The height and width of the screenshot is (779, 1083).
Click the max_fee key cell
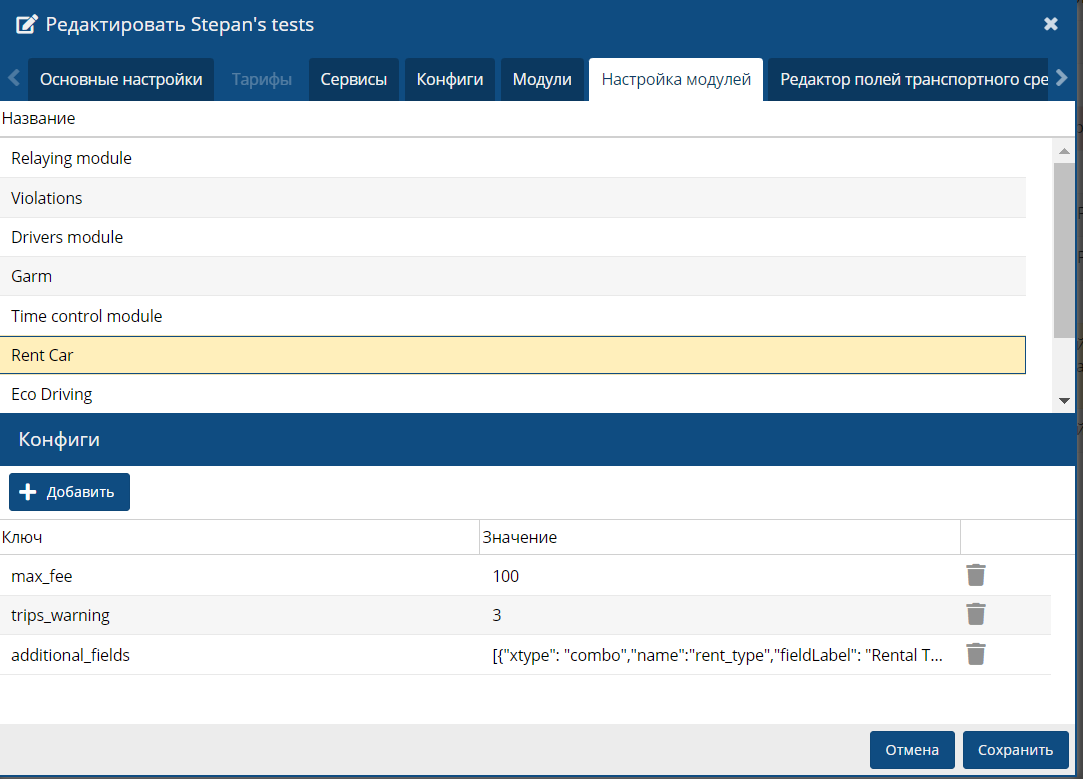pyautogui.click(x=240, y=576)
